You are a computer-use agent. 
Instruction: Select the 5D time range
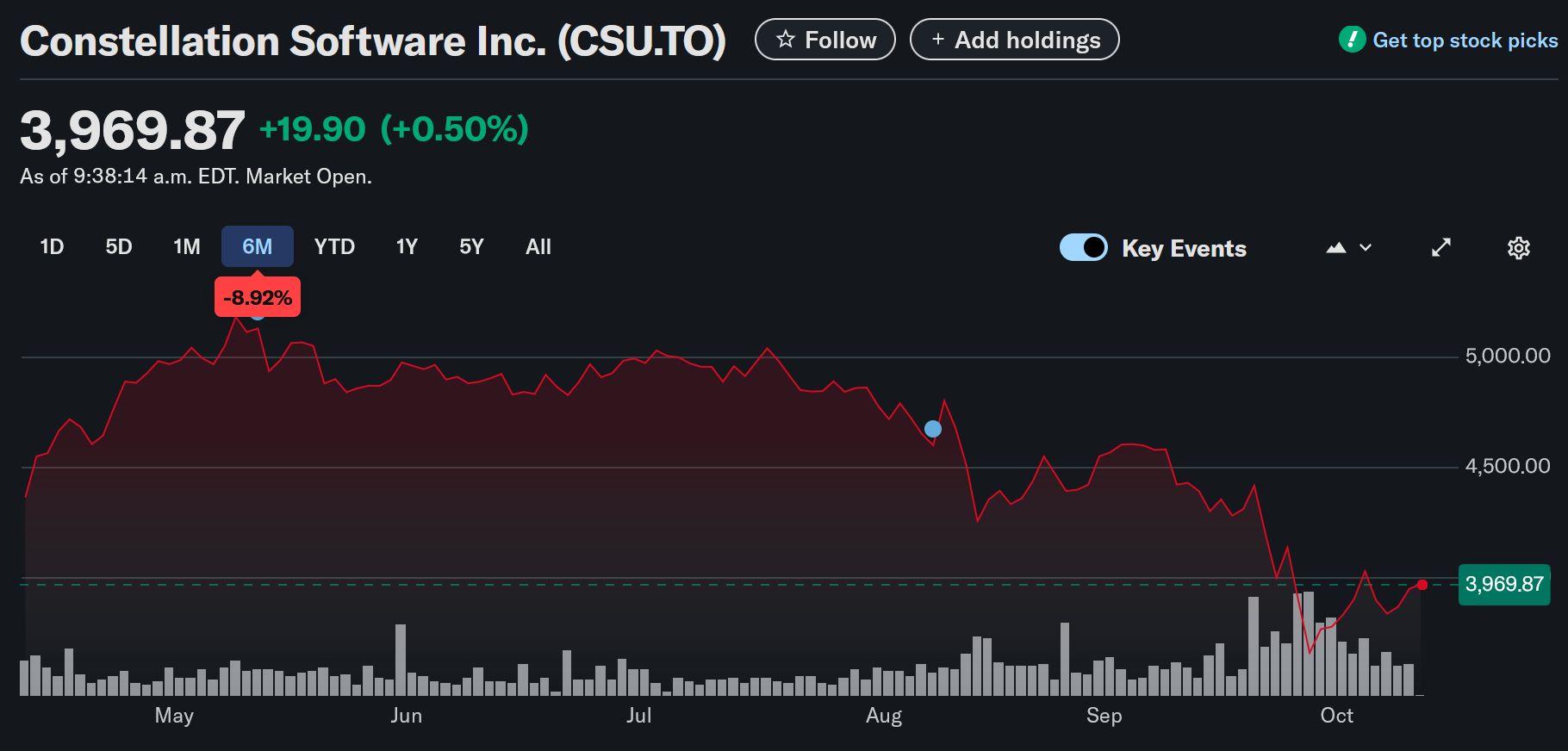119,247
